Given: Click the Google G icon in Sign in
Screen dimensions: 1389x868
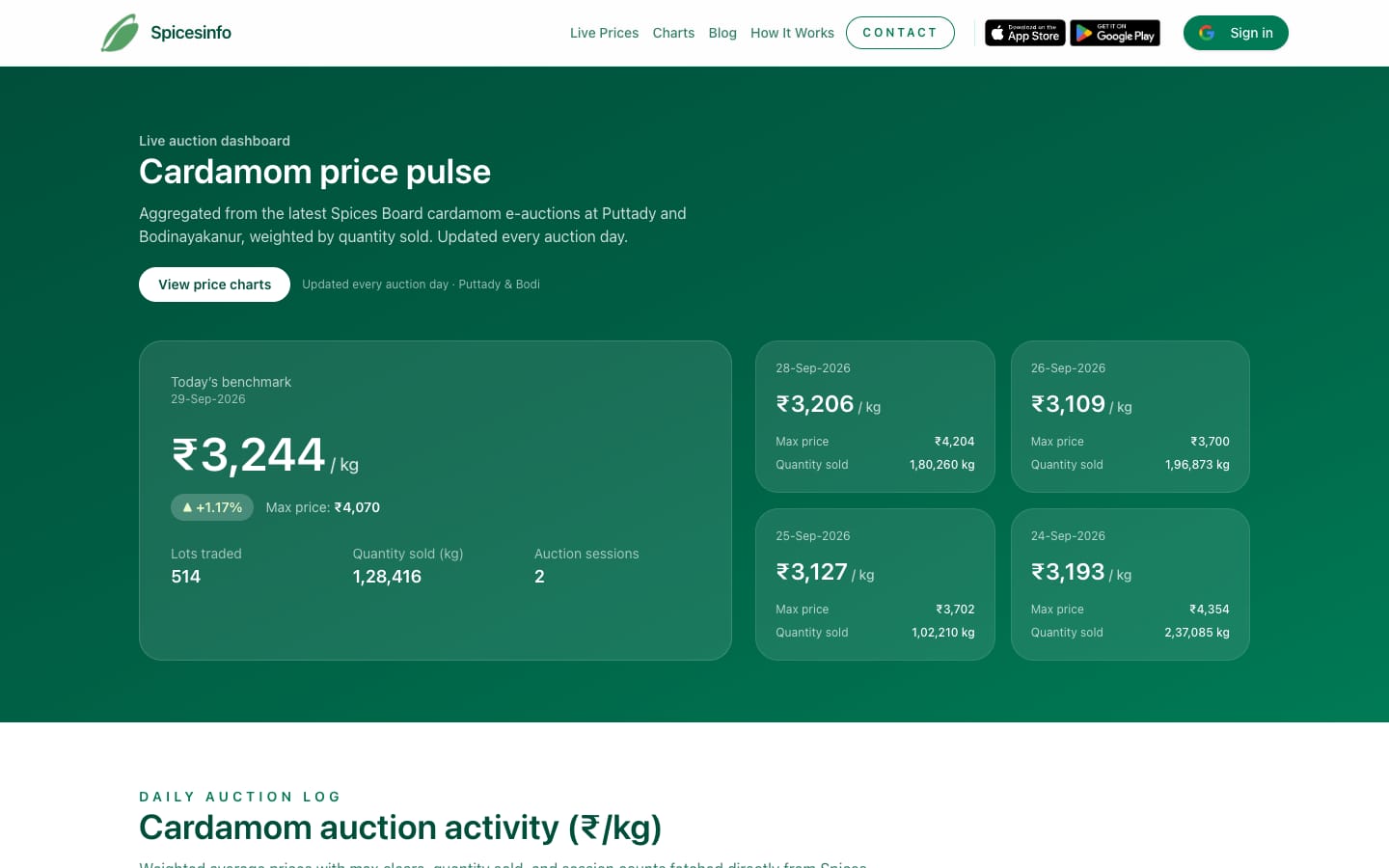Looking at the screenshot, I should pyautogui.click(x=1207, y=33).
